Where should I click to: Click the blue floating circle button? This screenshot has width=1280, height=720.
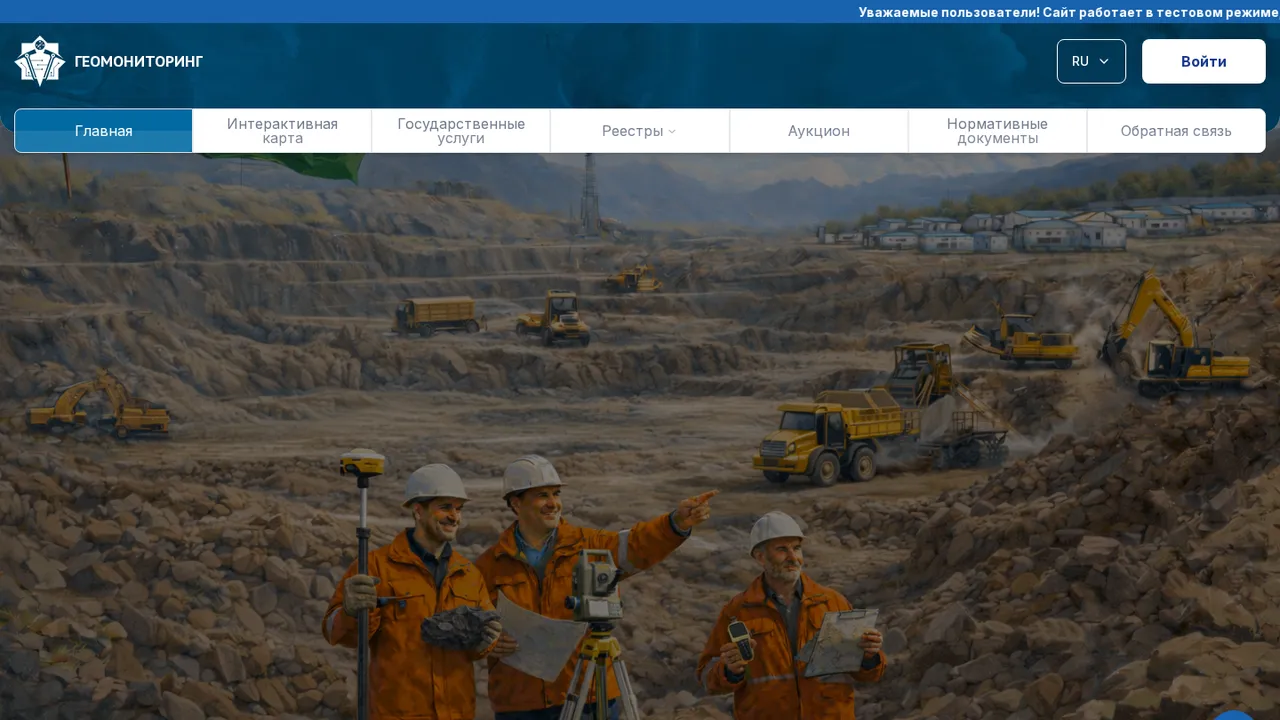(1234, 714)
